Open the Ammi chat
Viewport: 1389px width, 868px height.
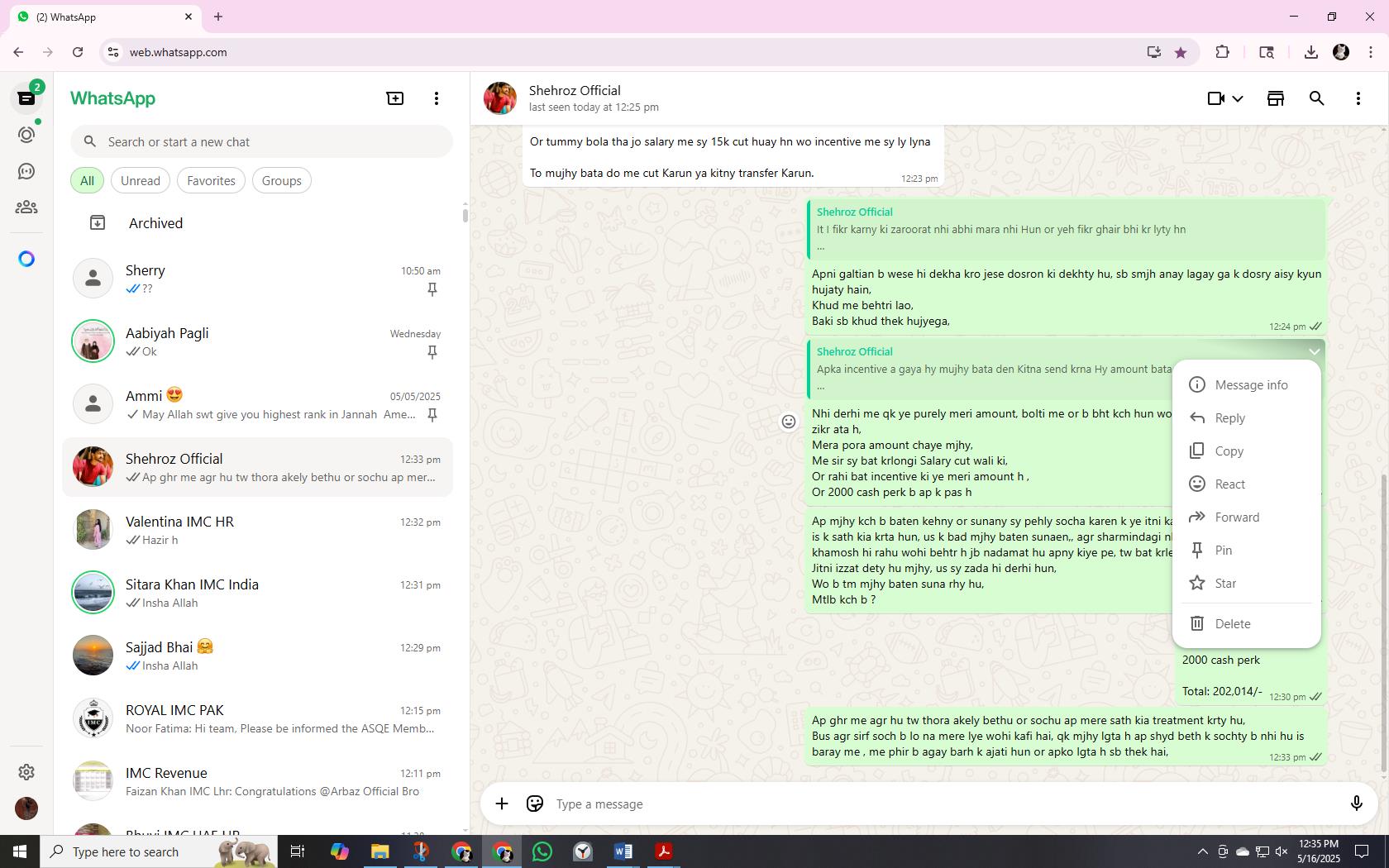pyautogui.click(x=257, y=404)
